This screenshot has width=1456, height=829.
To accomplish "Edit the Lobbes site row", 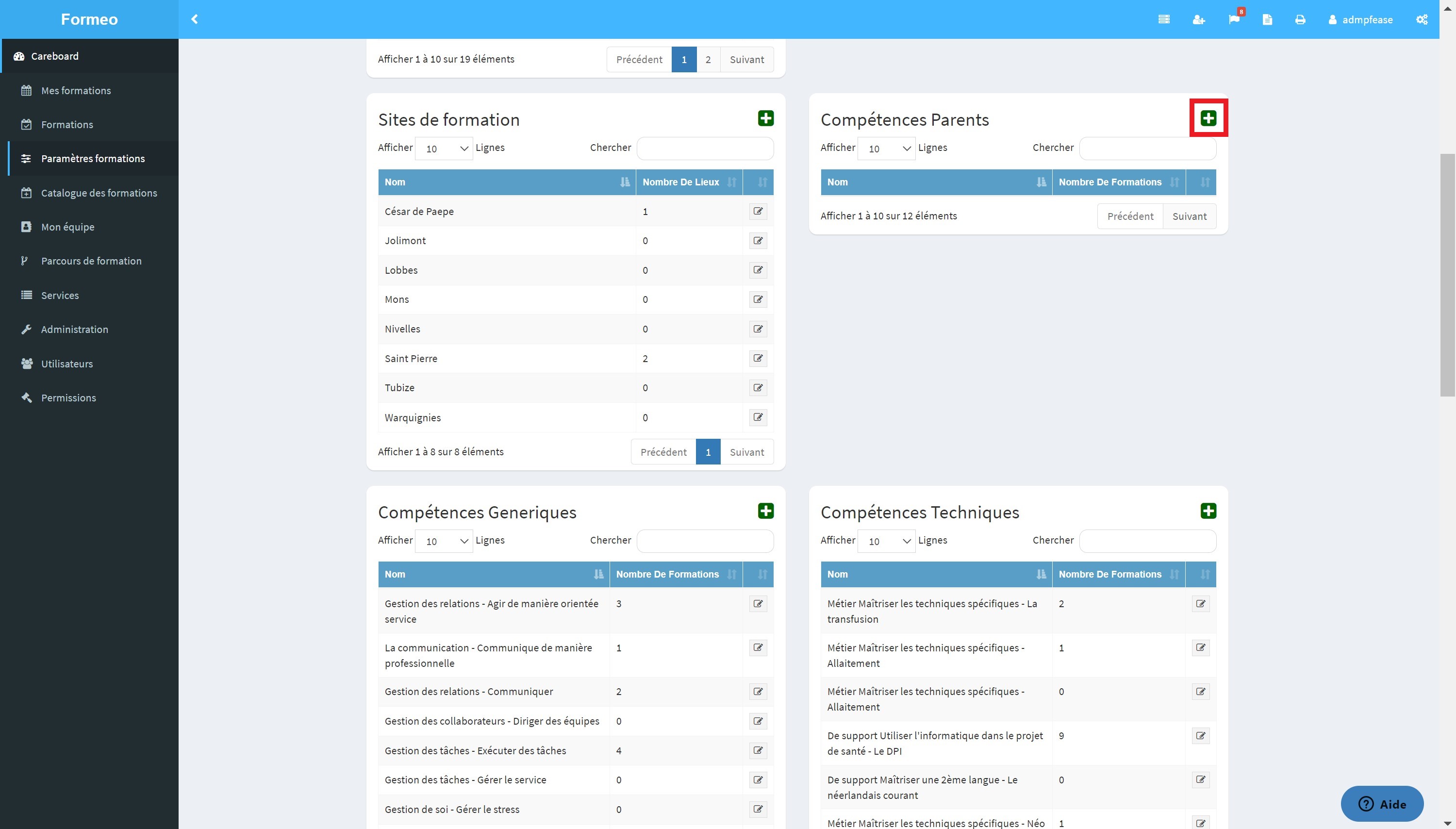I will click(758, 270).
